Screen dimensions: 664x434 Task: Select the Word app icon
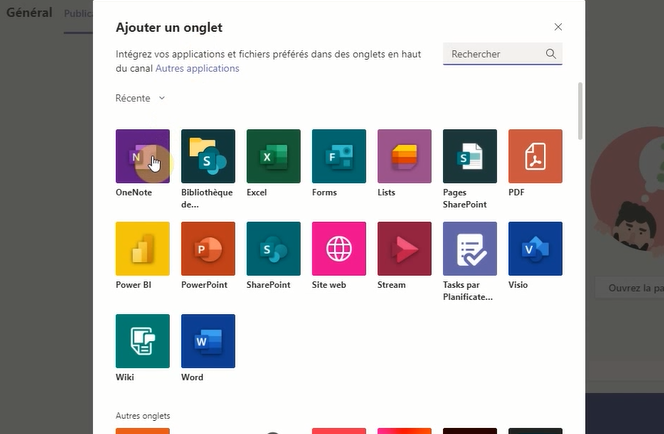pyautogui.click(x=208, y=341)
